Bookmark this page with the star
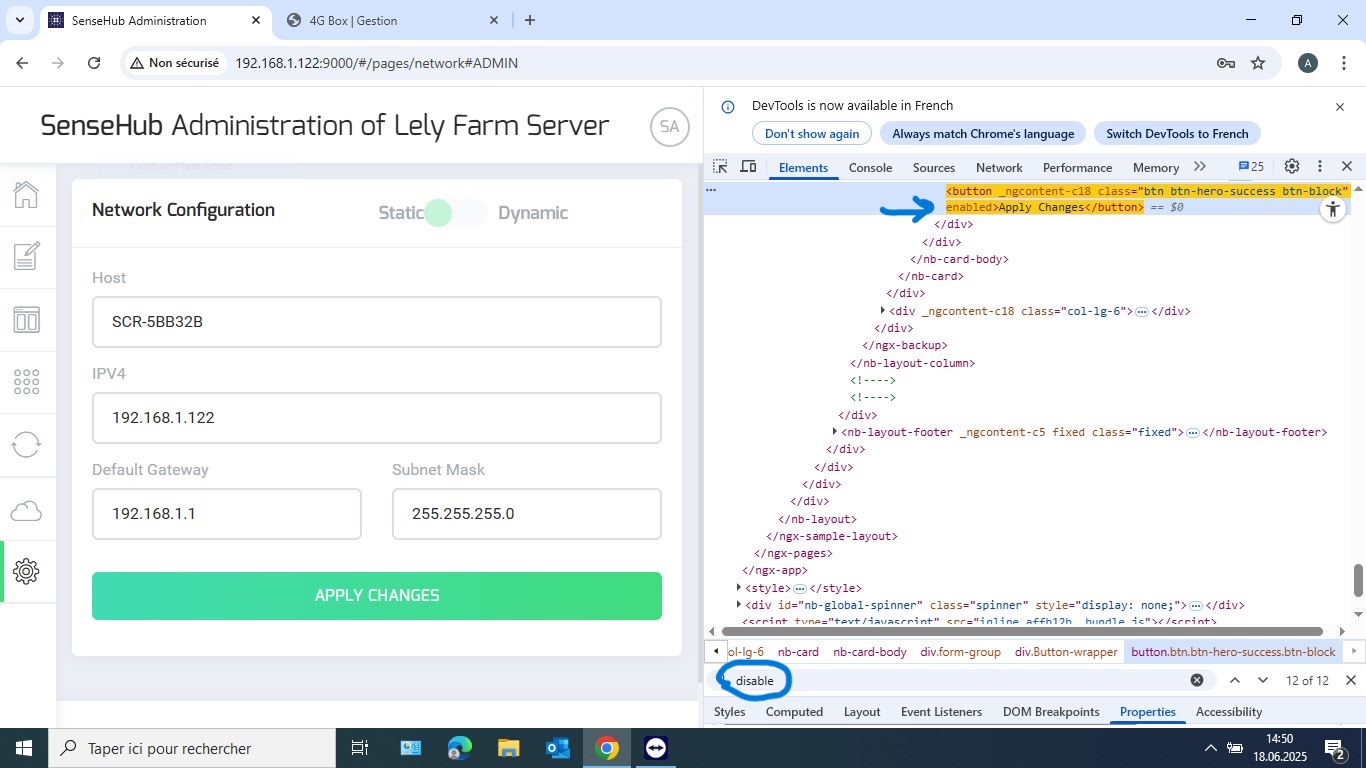Image resolution: width=1366 pixels, height=768 pixels. click(1258, 63)
